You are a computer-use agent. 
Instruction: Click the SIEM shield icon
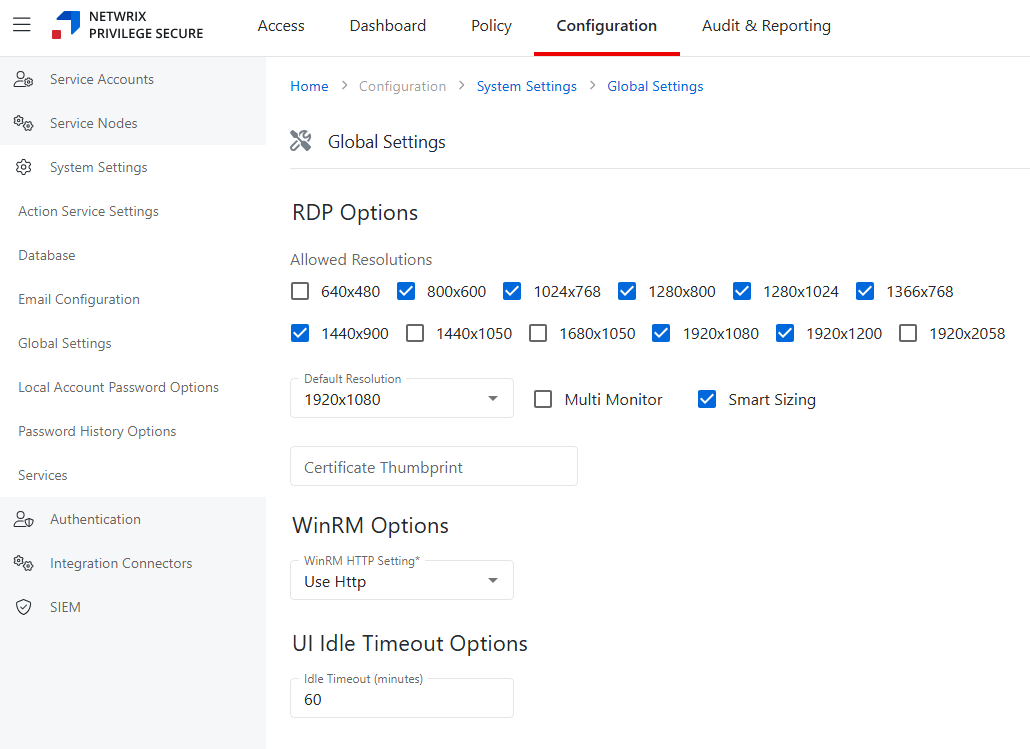point(24,608)
